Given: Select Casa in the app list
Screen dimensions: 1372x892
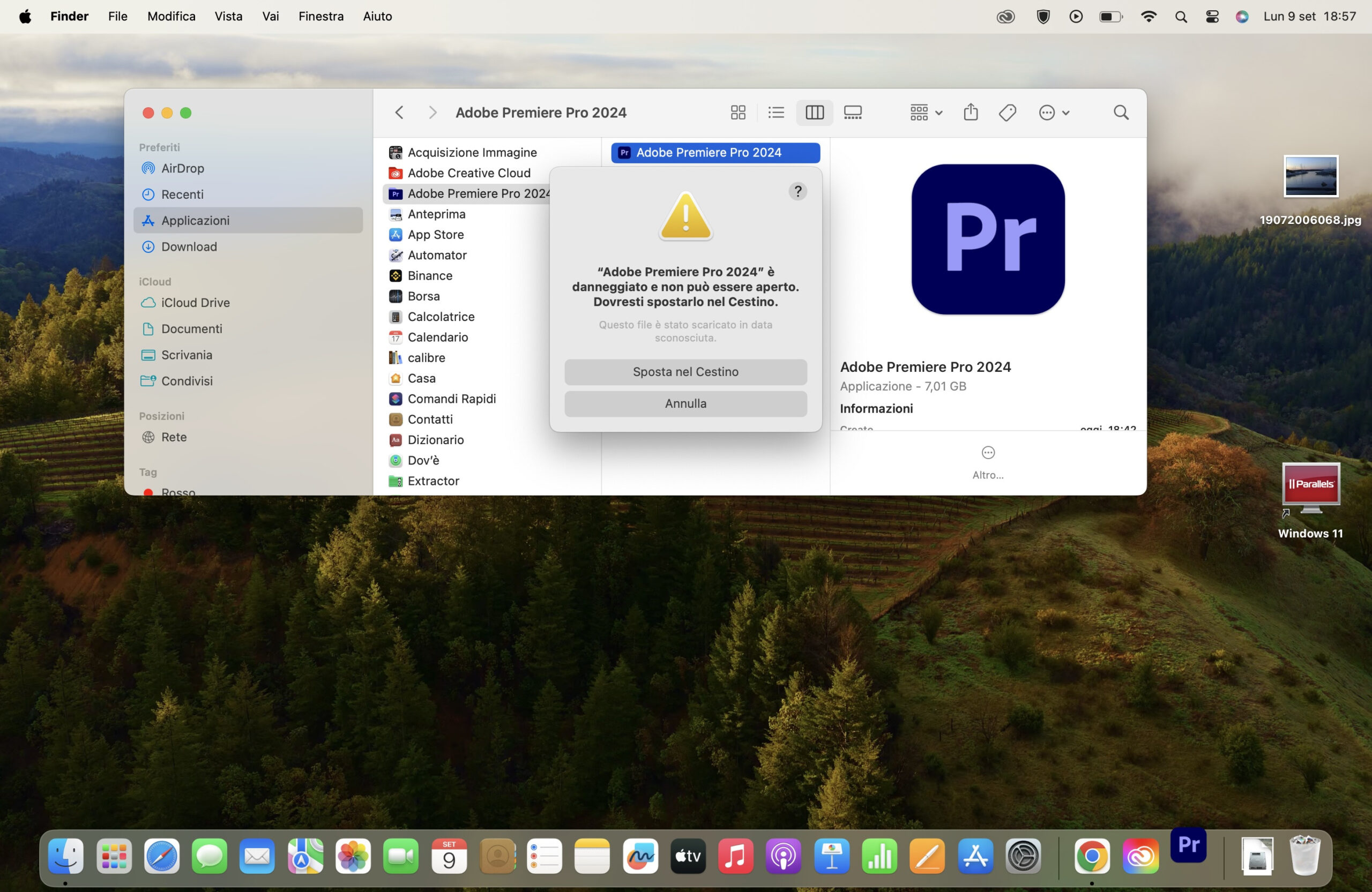Looking at the screenshot, I should pyautogui.click(x=467, y=378).
